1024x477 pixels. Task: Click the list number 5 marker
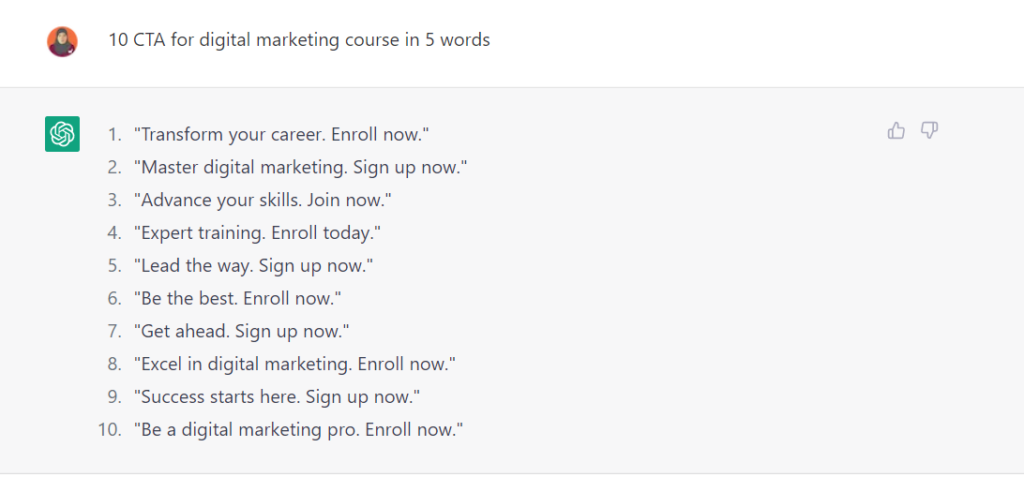coord(115,266)
